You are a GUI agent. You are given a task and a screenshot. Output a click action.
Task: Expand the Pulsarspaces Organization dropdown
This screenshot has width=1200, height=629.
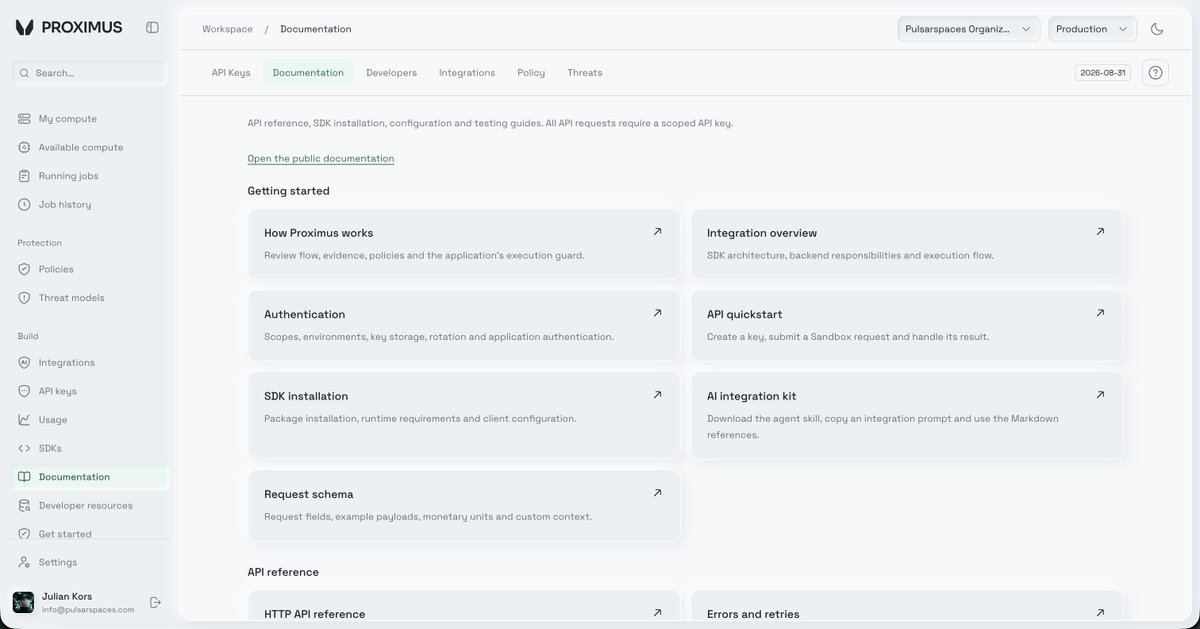click(x=969, y=29)
